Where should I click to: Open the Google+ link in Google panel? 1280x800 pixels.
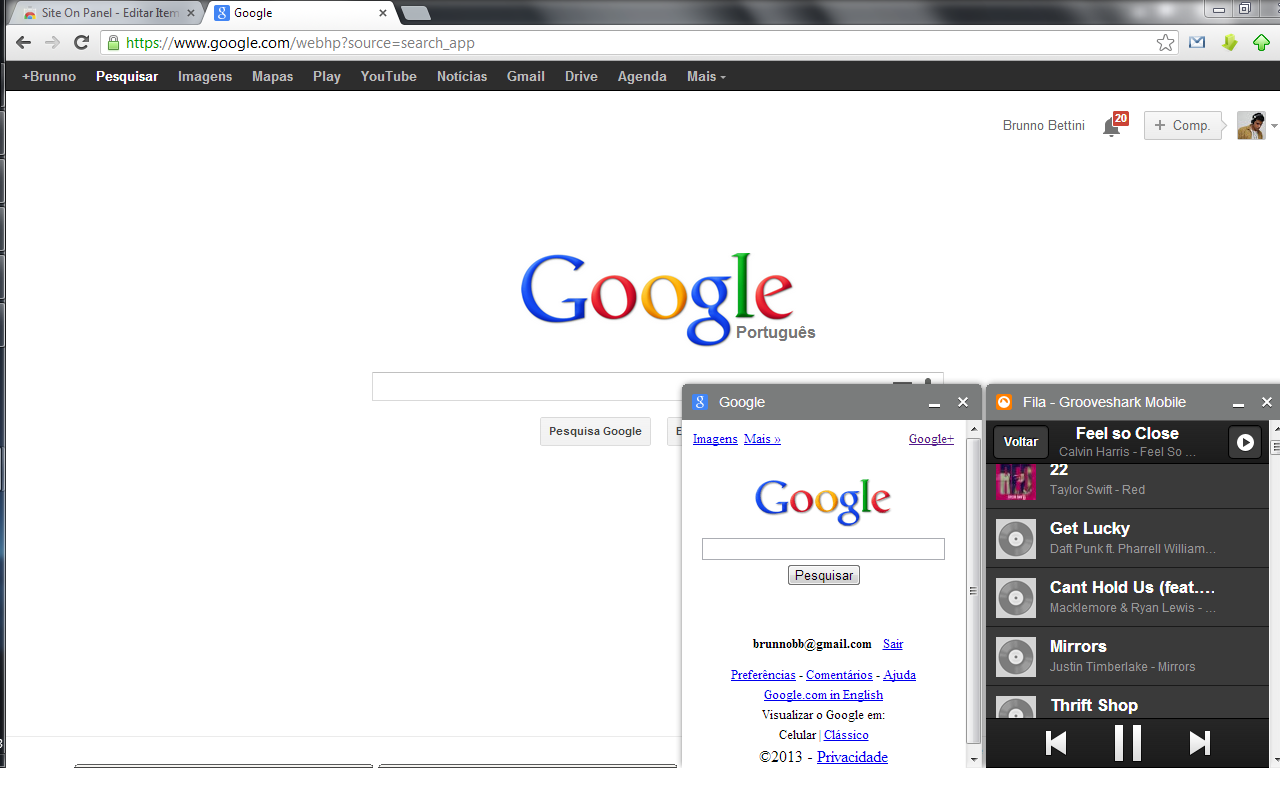[931, 439]
